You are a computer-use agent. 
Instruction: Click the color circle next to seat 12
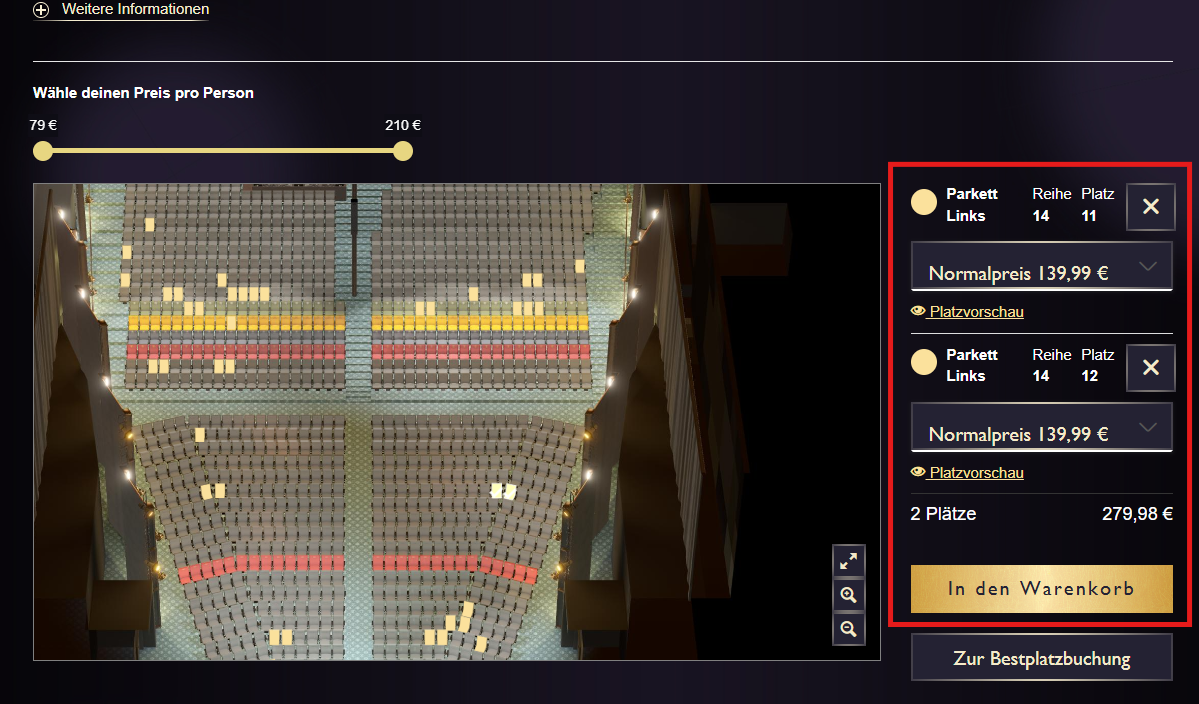[x=924, y=363]
